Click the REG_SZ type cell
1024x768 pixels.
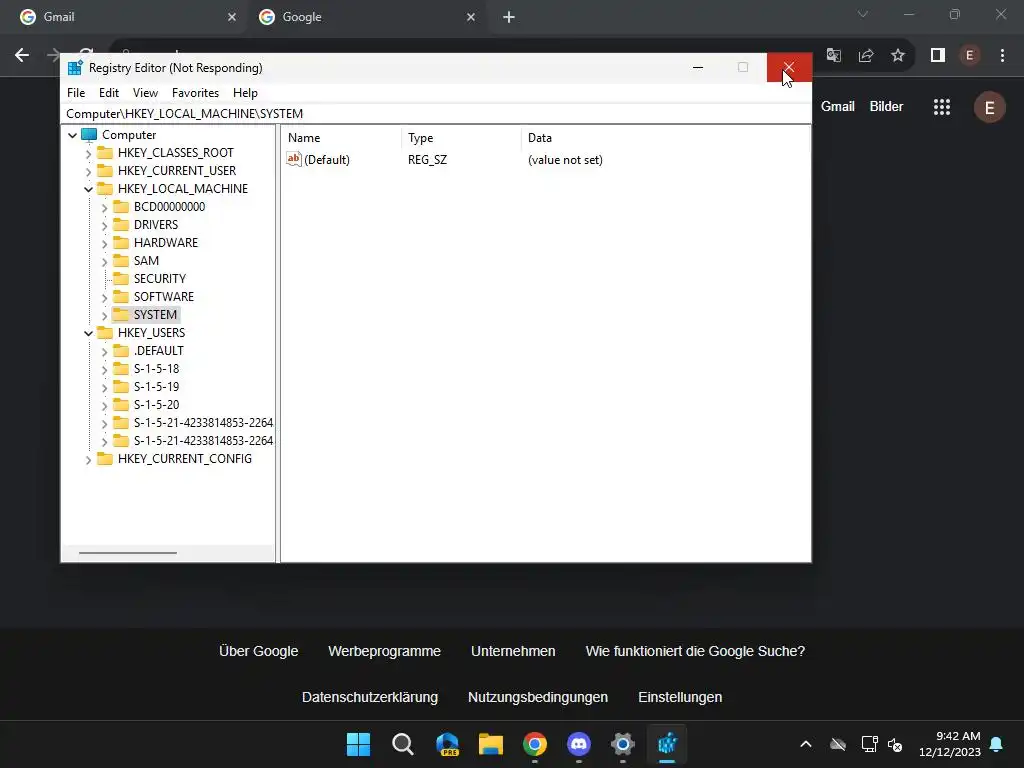click(427, 159)
